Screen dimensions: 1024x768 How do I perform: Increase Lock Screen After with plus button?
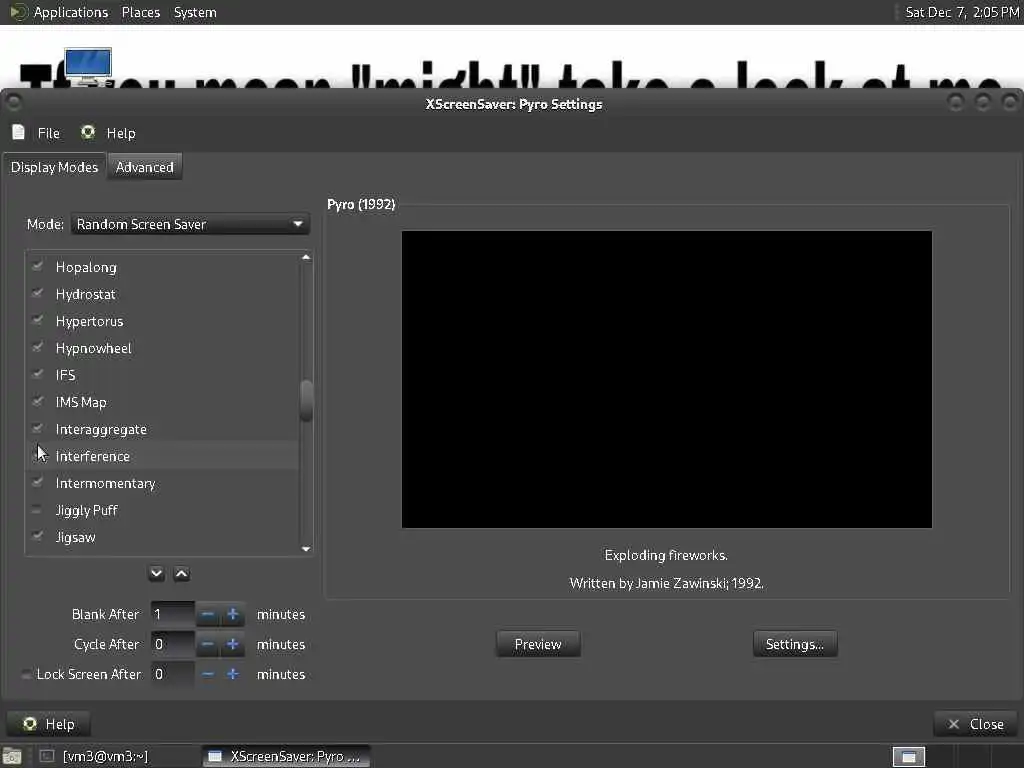[x=232, y=674]
